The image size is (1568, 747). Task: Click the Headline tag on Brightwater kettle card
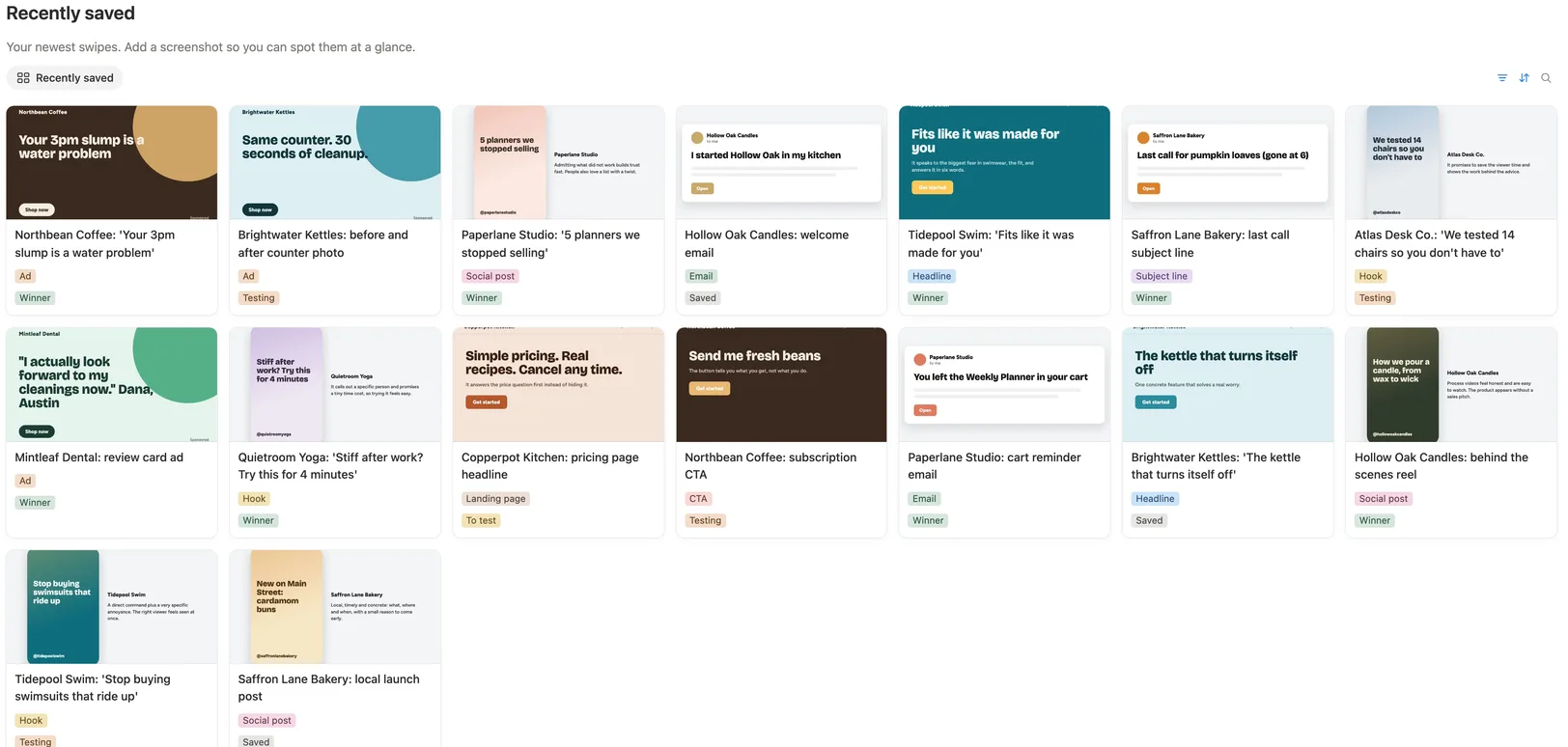pos(1155,499)
